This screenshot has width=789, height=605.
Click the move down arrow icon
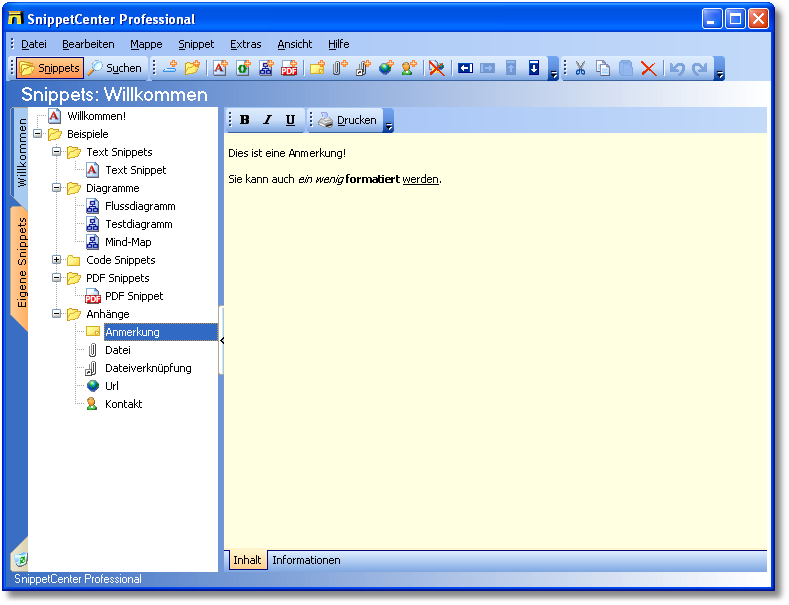click(x=534, y=67)
